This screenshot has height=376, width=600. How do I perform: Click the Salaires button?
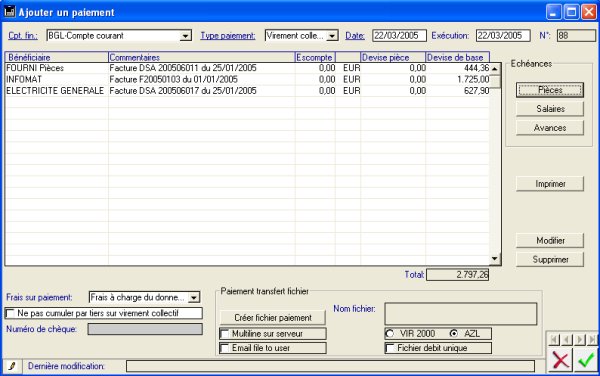coord(550,109)
